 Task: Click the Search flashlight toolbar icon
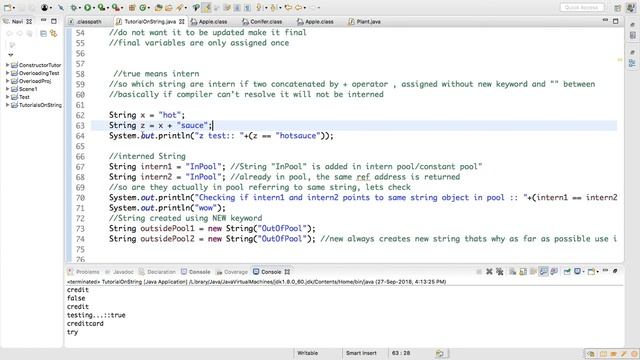(180, 7)
